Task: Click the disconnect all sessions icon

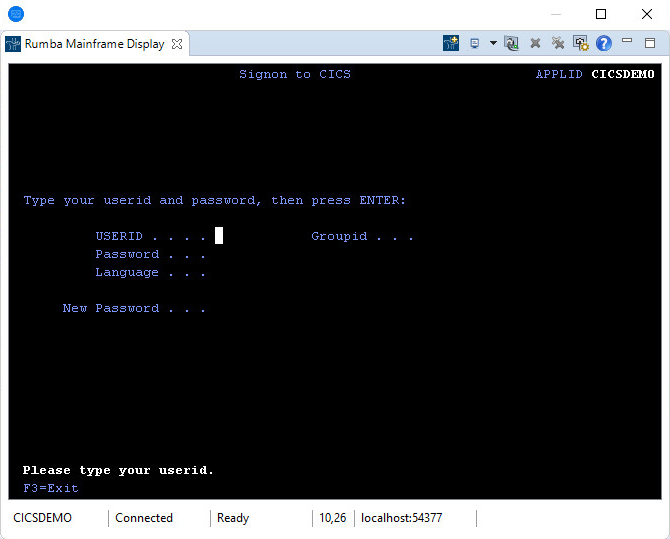Action: point(557,44)
